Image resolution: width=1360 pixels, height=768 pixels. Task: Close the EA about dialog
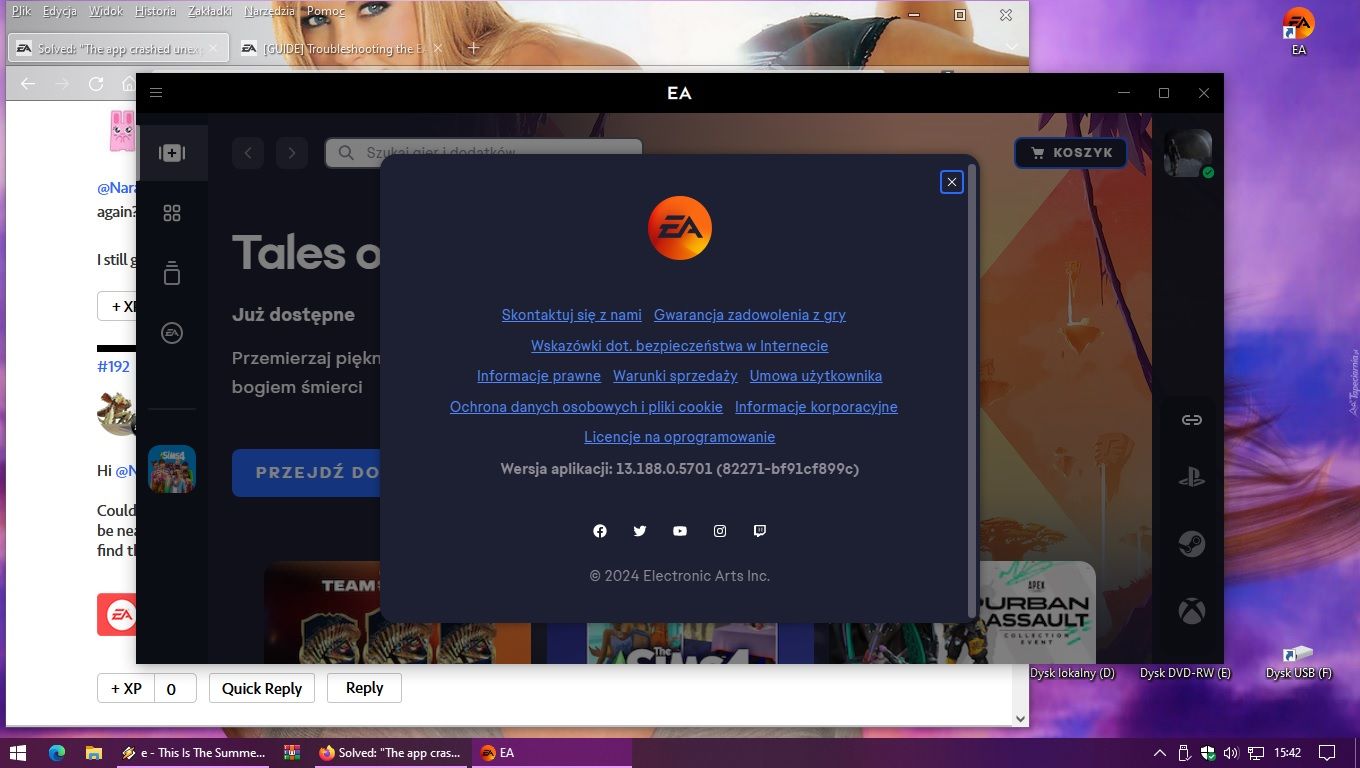pos(951,182)
